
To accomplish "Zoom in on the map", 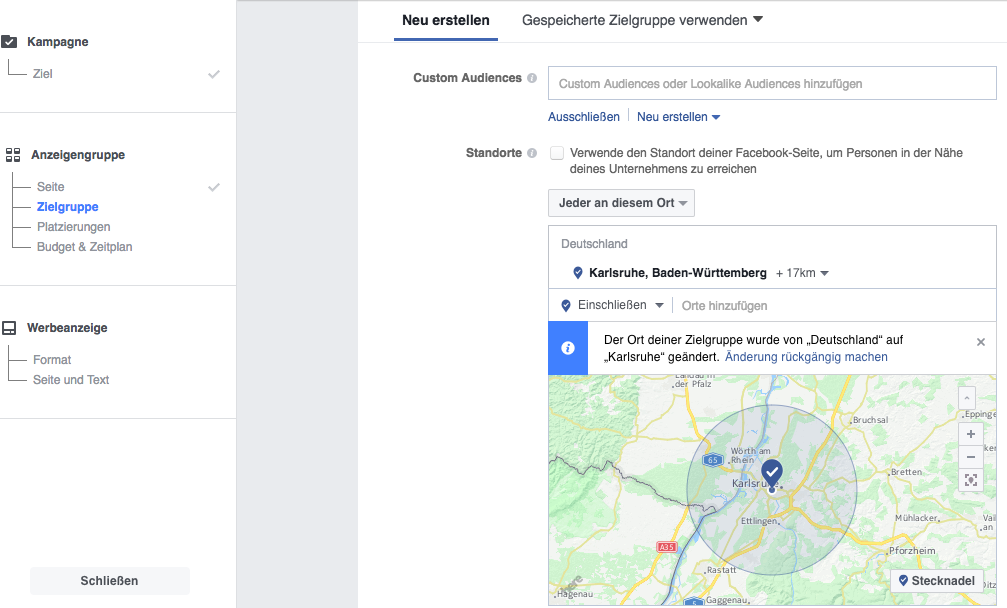I will (x=970, y=434).
